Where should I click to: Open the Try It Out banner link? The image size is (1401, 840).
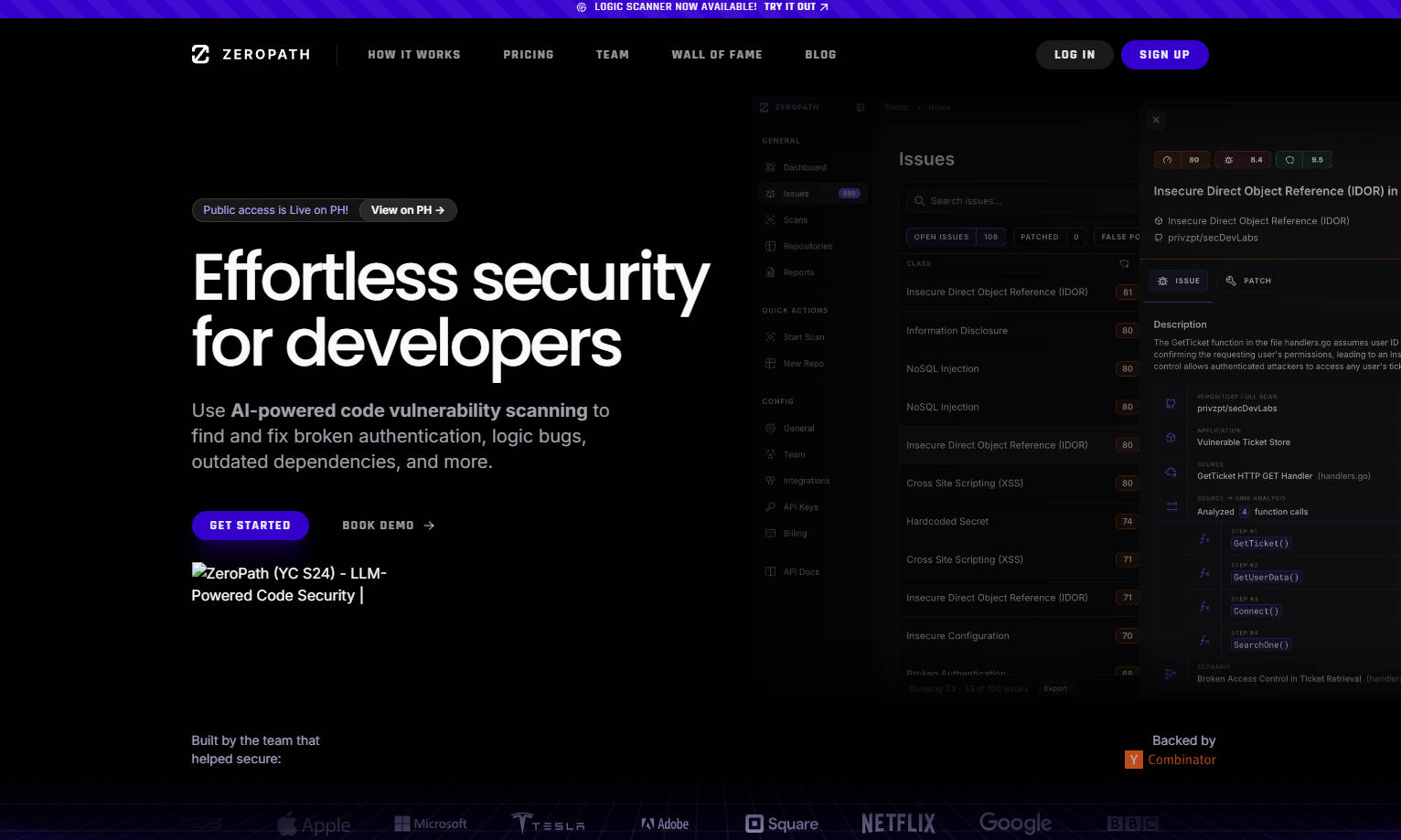click(x=796, y=7)
